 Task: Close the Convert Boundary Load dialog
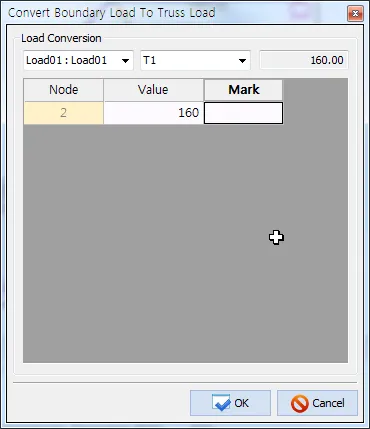(x=355, y=13)
